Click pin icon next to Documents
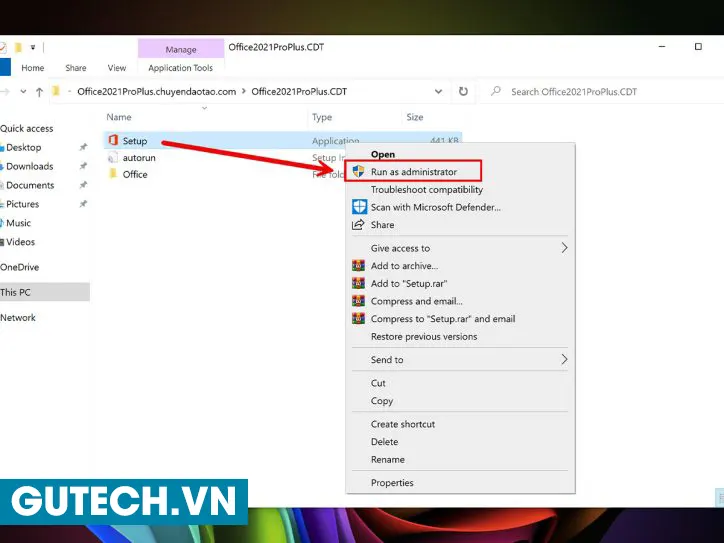Image resolution: width=724 pixels, height=543 pixels. 83,185
